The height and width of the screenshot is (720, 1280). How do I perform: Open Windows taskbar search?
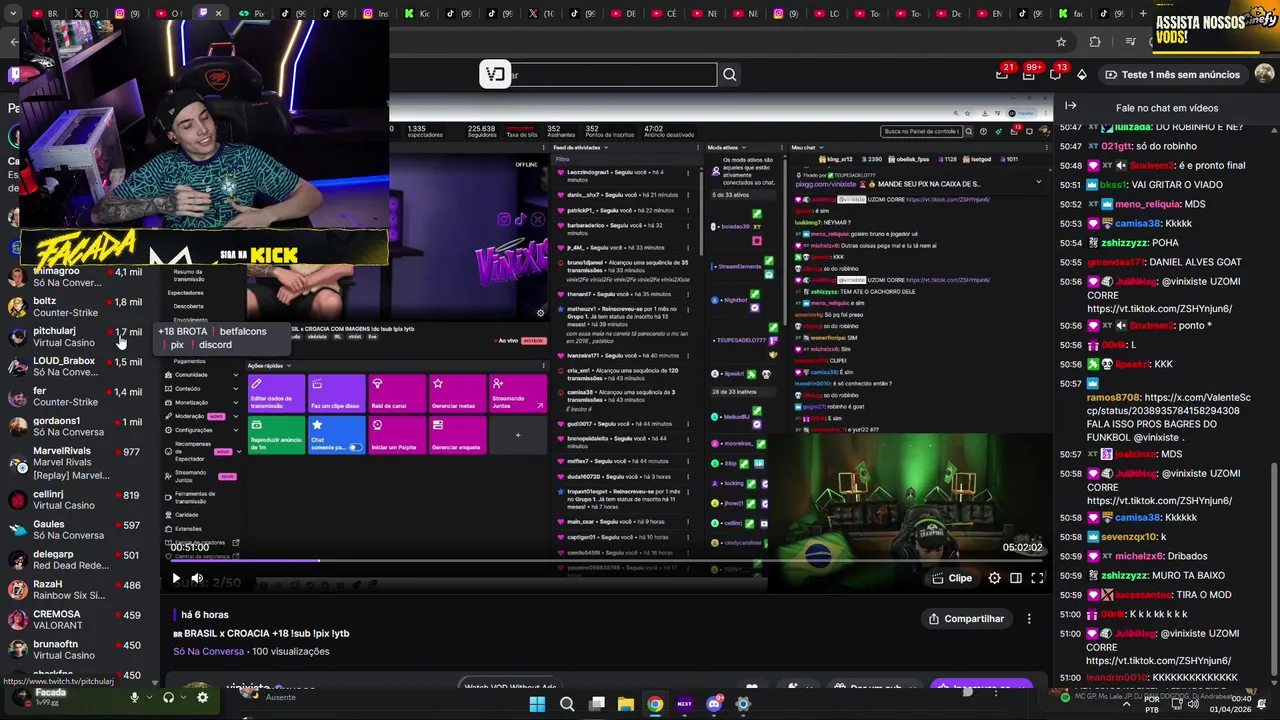click(x=567, y=704)
